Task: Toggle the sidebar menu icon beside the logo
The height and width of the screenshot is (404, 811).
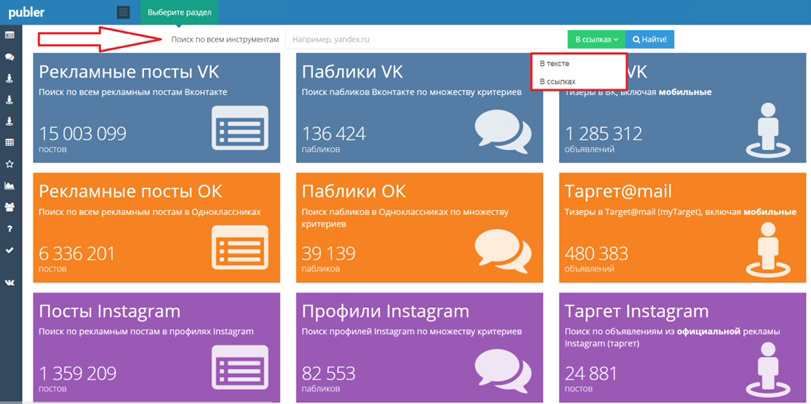Action: click(x=123, y=12)
